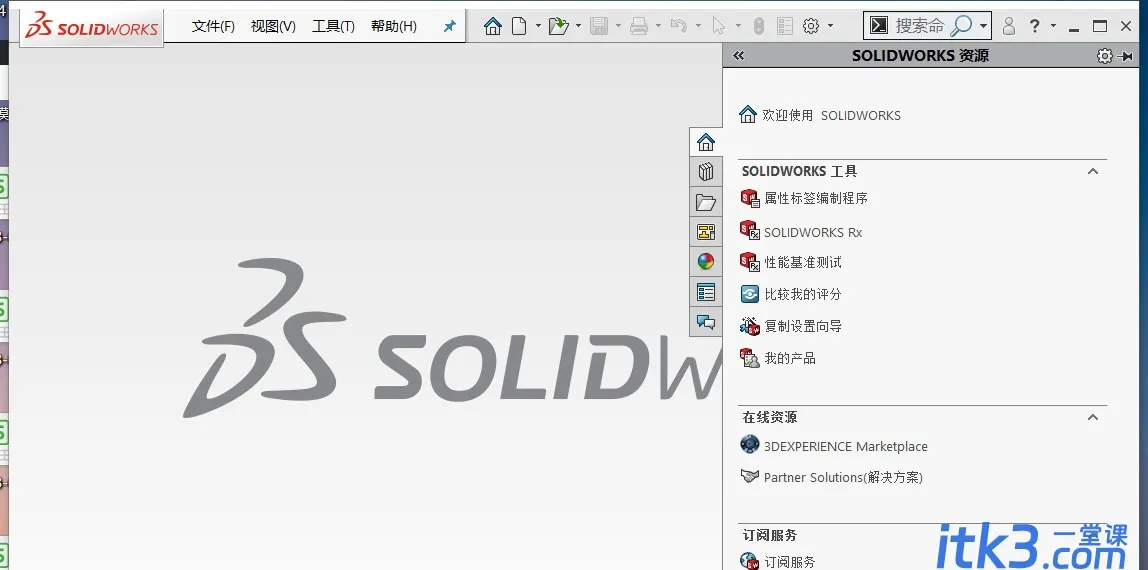Open Partner Solutions(解决方案) link

point(843,478)
